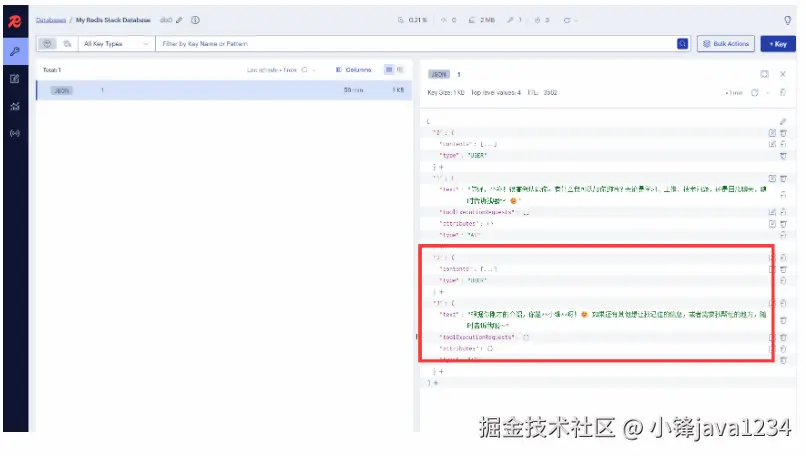Focus the Filter by Key Name field
Image resolution: width=806 pixels, height=456 pixels.
tap(416, 44)
